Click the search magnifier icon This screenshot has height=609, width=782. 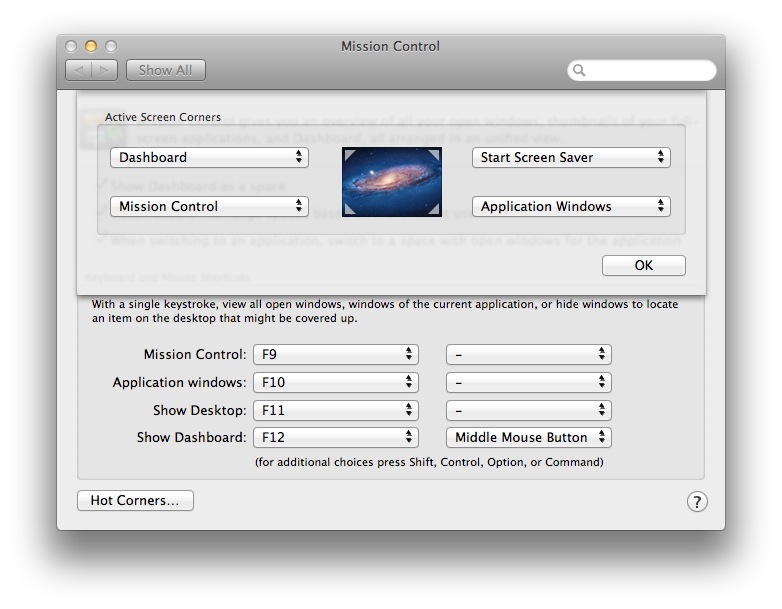pyautogui.click(x=579, y=70)
